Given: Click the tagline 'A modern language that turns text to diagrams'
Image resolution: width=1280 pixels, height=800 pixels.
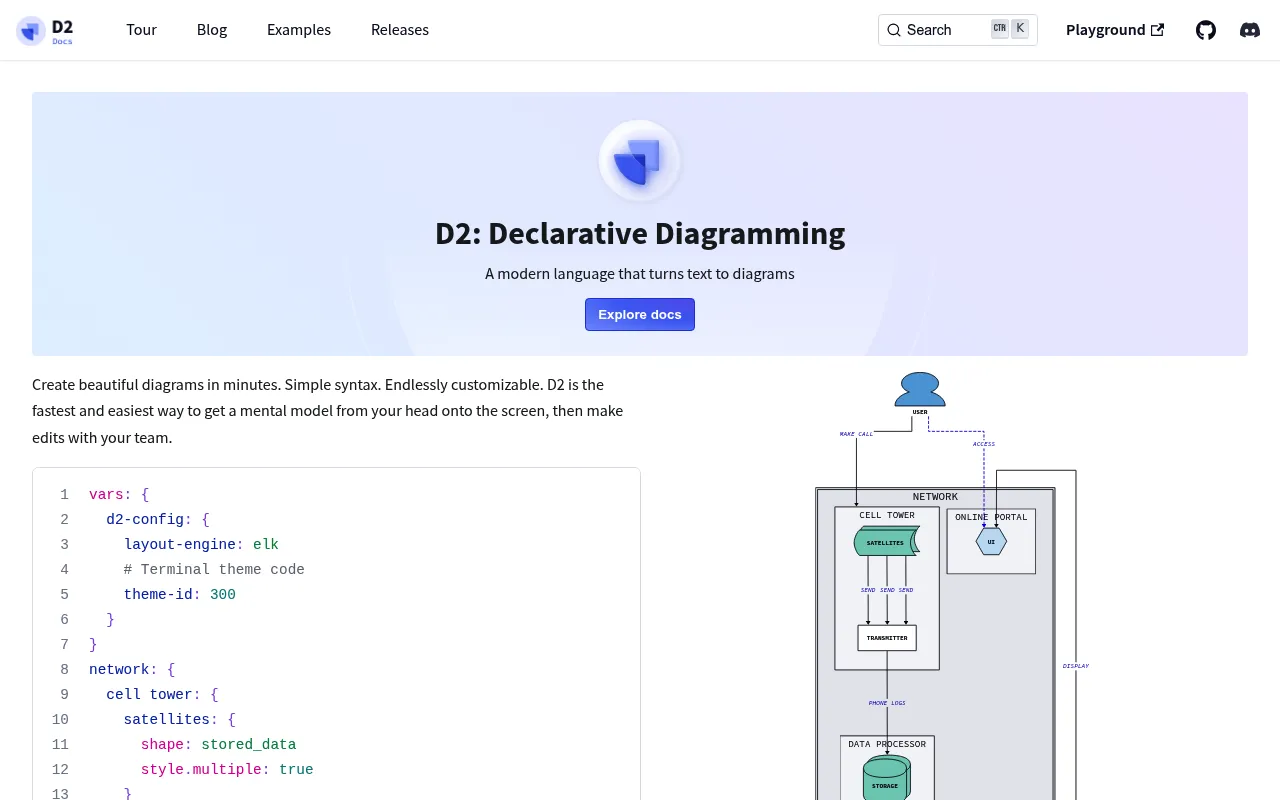Looking at the screenshot, I should tap(640, 273).
